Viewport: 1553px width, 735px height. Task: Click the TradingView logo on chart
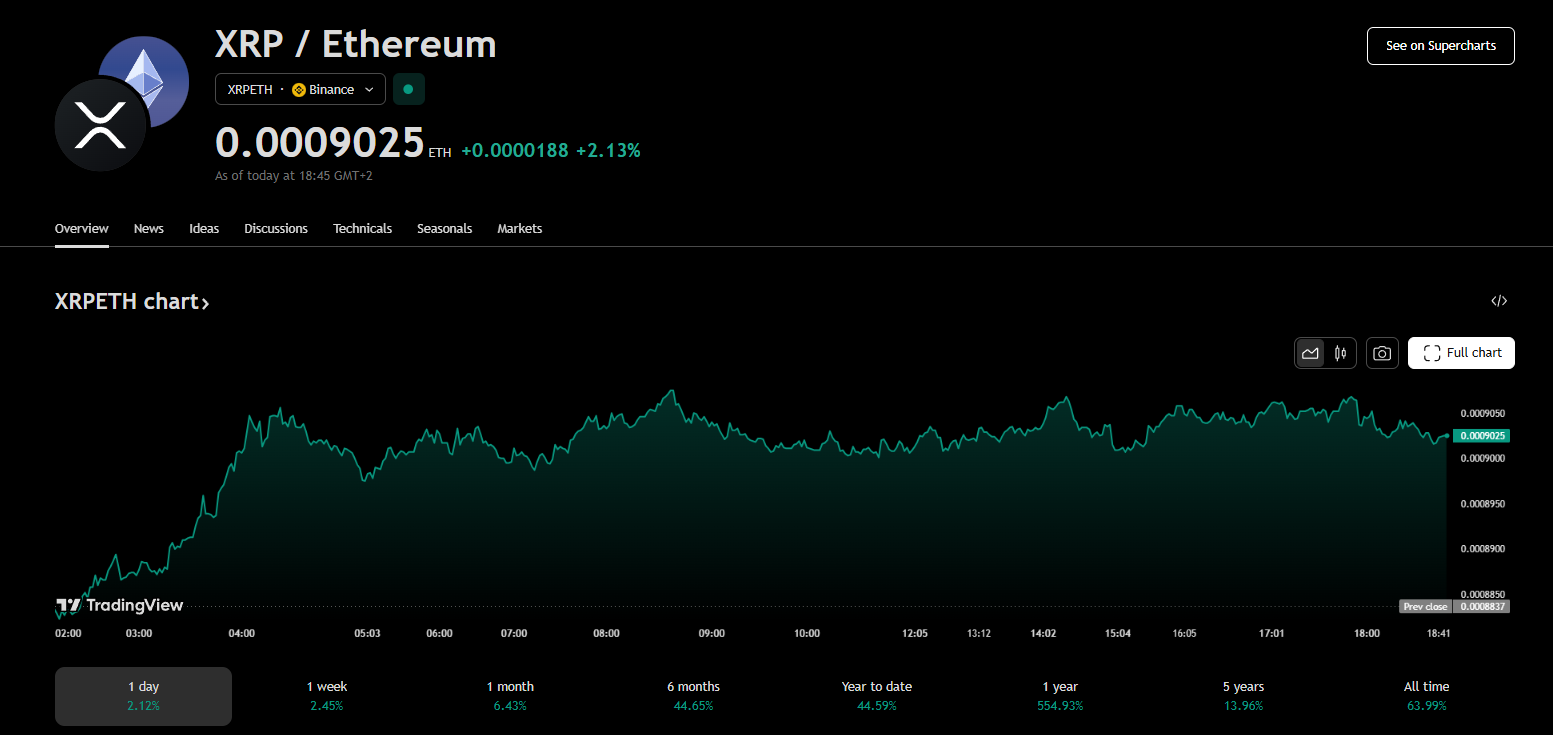(x=119, y=605)
